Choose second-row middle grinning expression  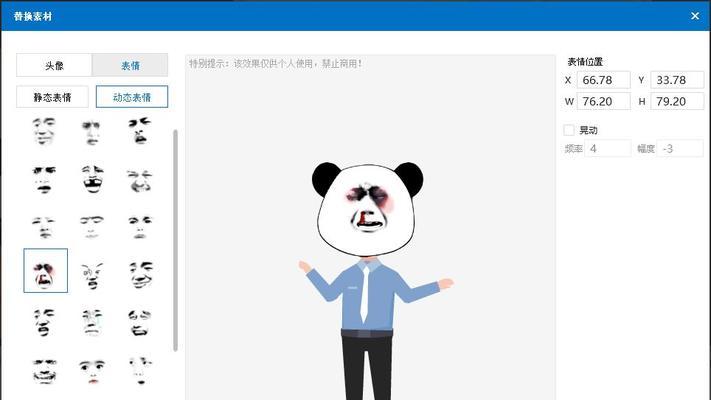point(93,179)
